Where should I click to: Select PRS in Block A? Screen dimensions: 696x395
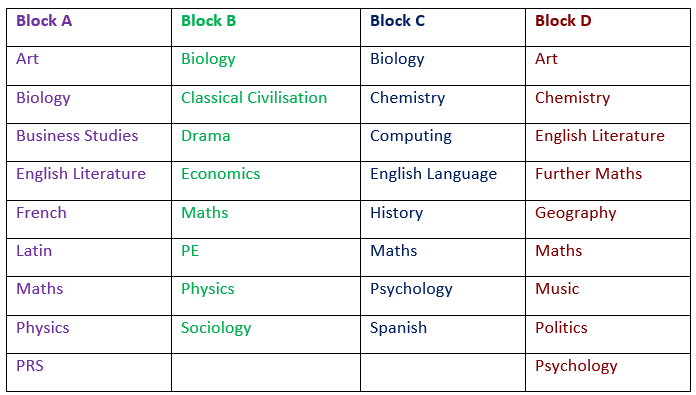pos(30,366)
